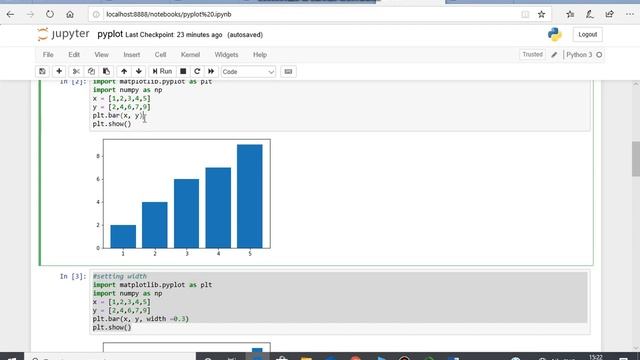The height and width of the screenshot is (360, 640).
Task: Click the browser back arrow
Action: point(10,14)
